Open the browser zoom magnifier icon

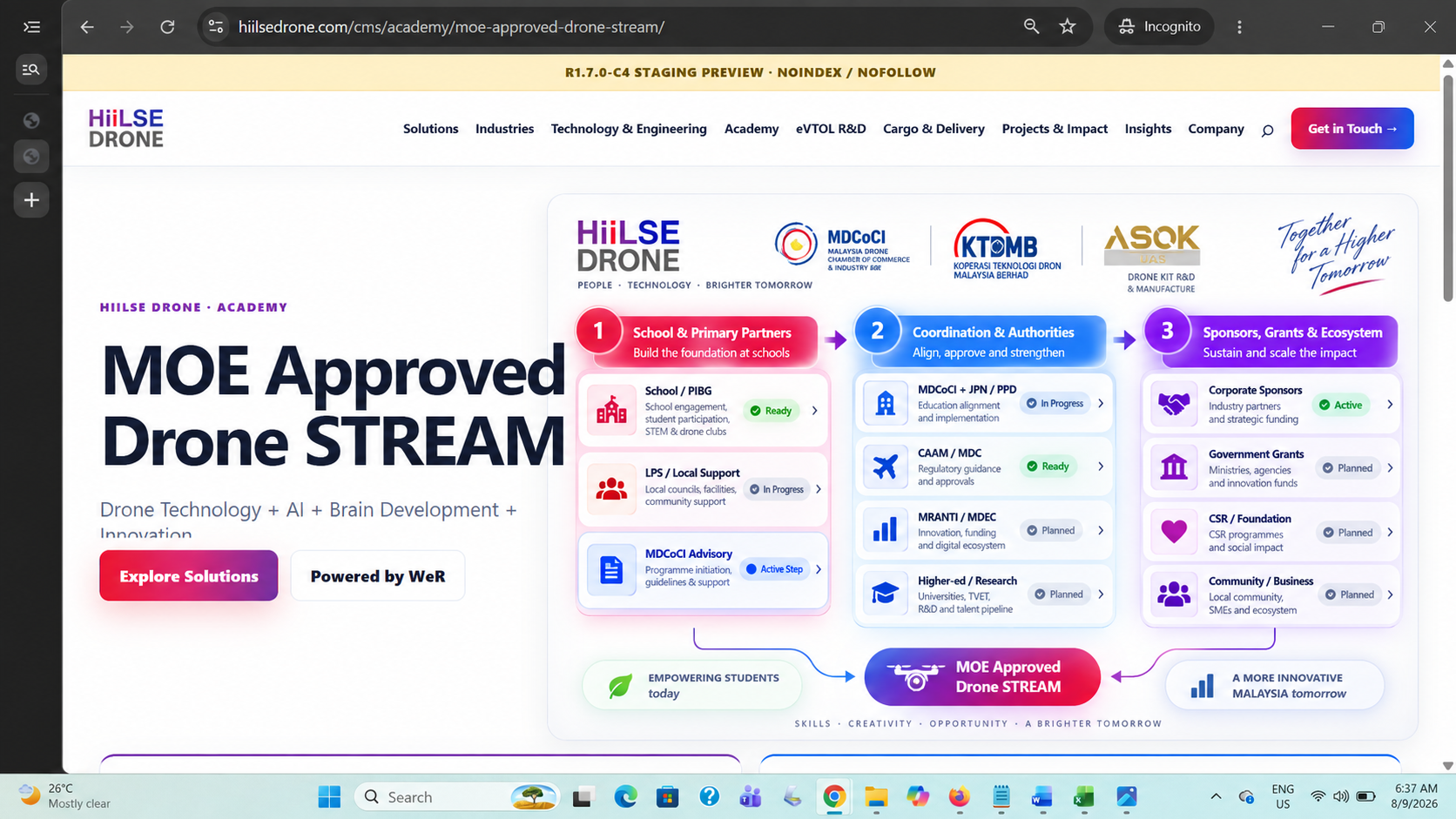pos(1031,27)
